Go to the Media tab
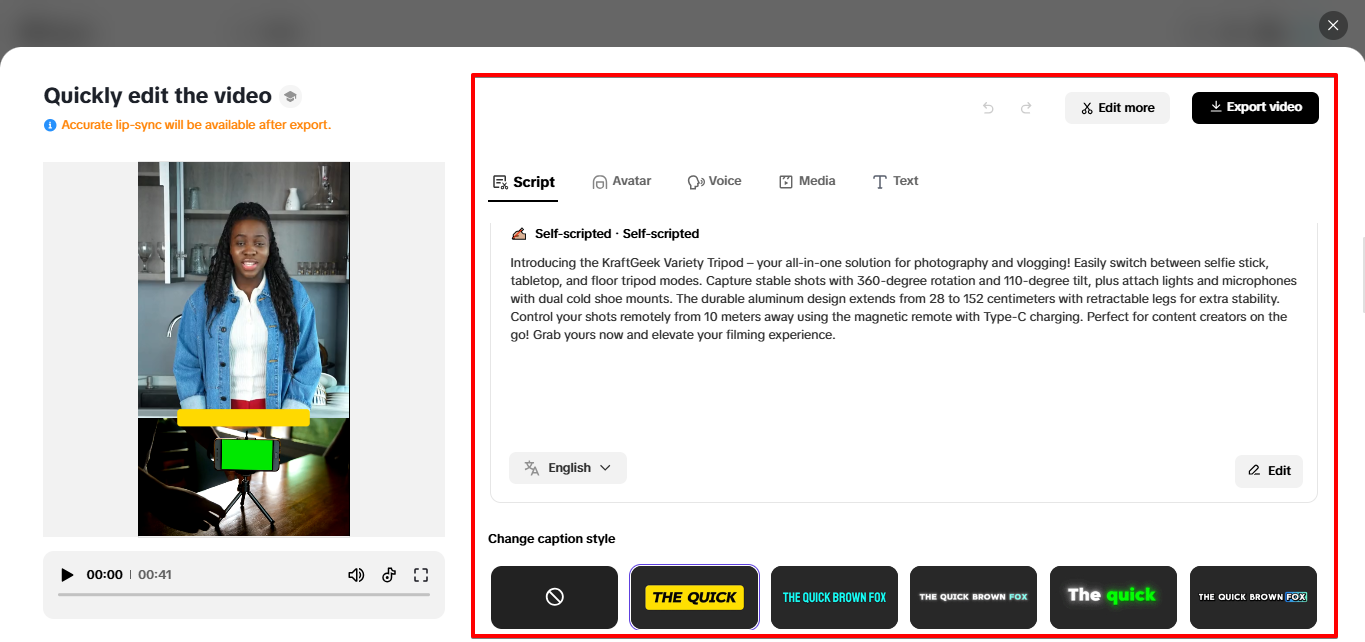The image size is (1365, 642). coord(806,181)
